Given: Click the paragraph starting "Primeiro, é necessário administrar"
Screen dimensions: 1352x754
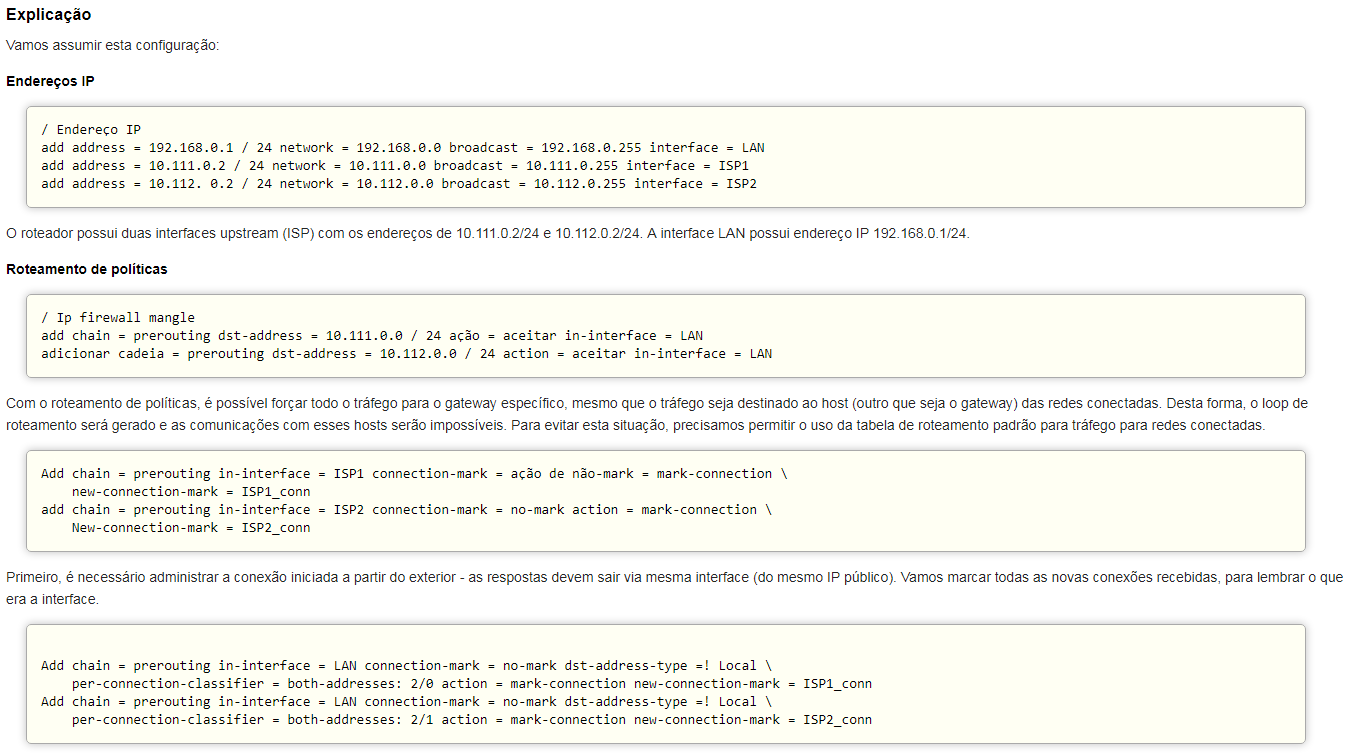Looking at the screenshot, I should pyautogui.click(x=675, y=588).
